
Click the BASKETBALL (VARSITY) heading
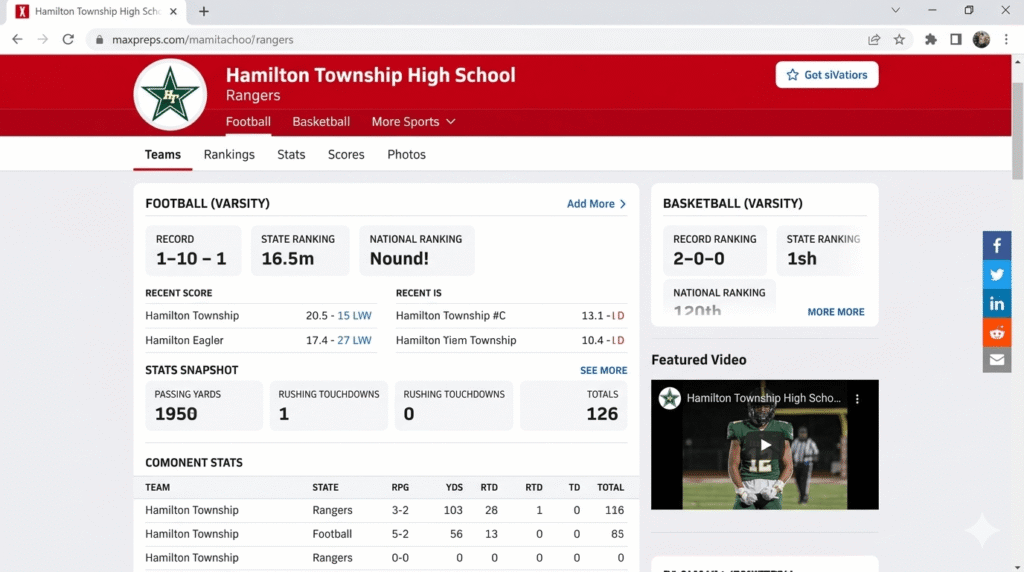tap(732, 204)
